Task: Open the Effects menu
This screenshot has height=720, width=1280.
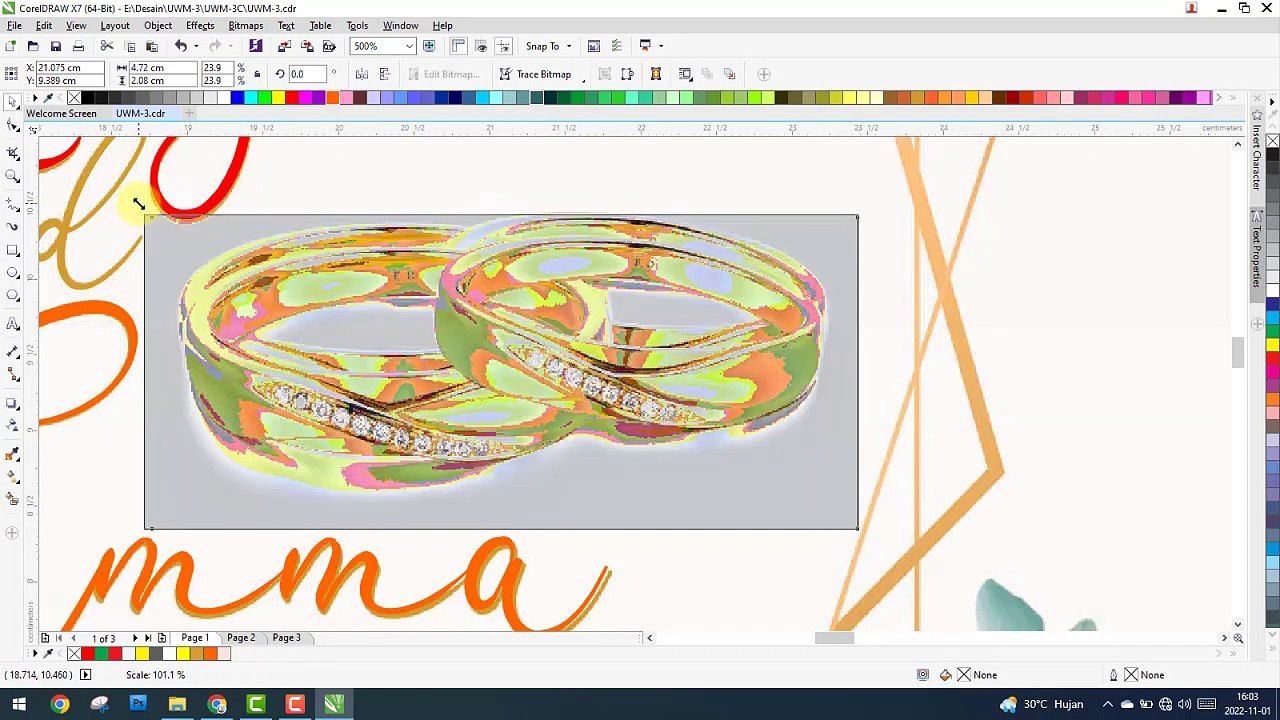Action: [x=200, y=26]
